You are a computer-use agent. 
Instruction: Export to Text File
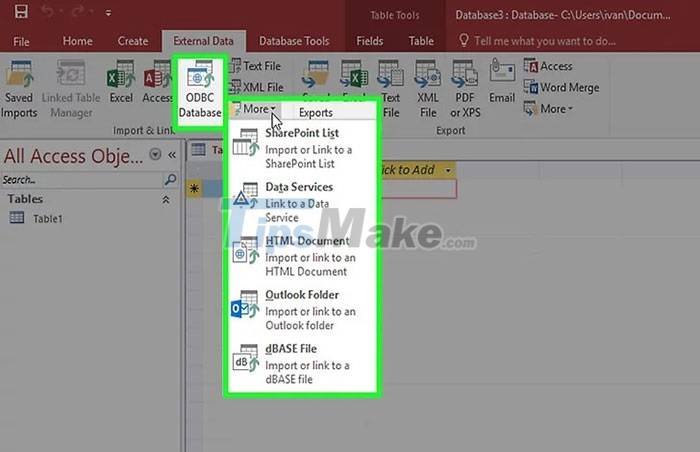(x=391, y=89)
